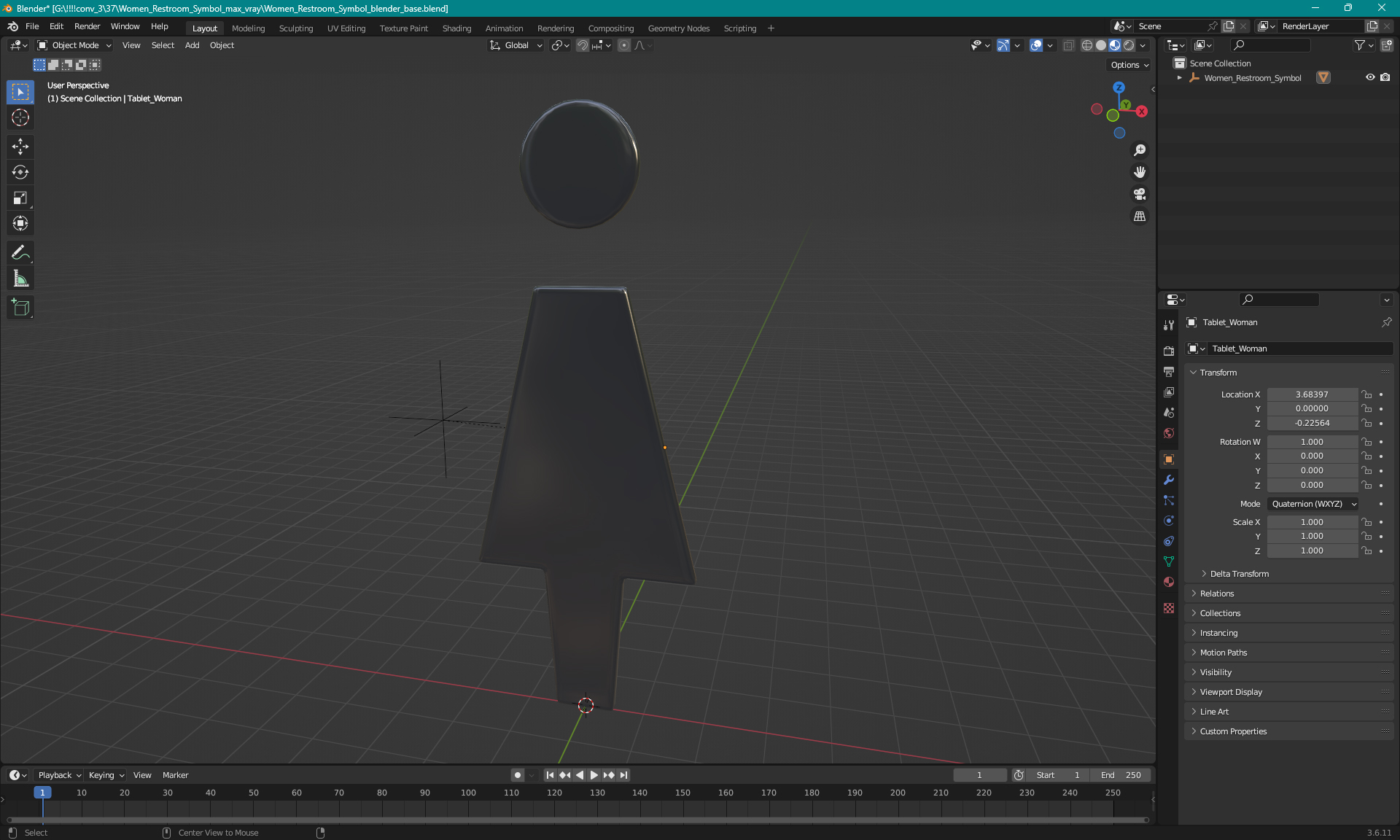Toggle Location Z lock
The image size is (1400, 840).
[1367, 423]
